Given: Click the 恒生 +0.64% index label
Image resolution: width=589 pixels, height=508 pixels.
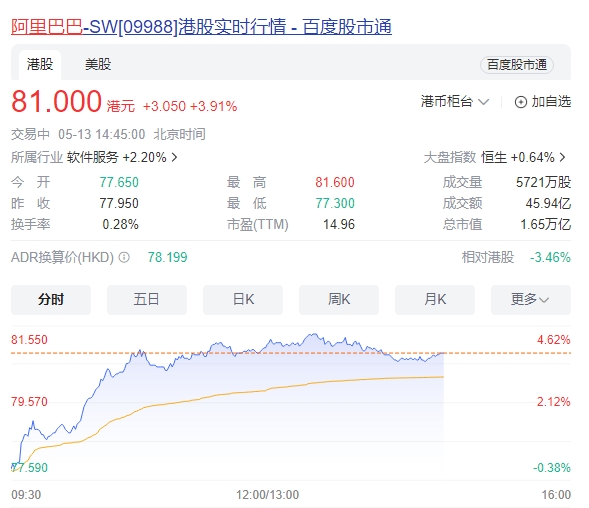Looking at the screenshot, I should pyautogui.click(x=518, y=157).
